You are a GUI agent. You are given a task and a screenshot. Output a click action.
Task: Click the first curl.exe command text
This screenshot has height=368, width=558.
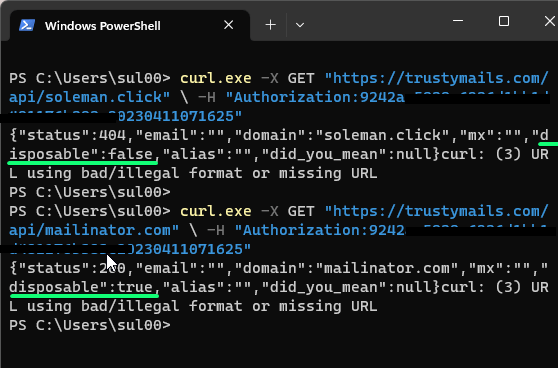[x=216, y=78]
